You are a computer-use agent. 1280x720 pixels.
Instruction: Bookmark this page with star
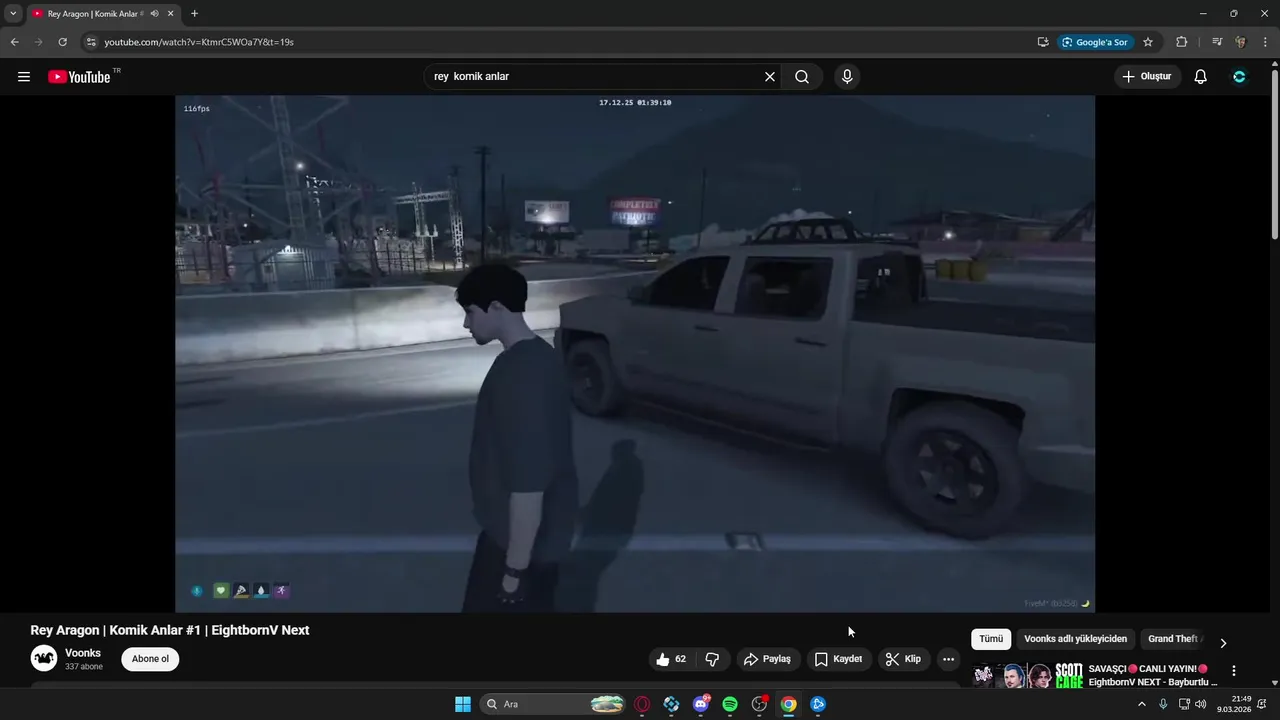1148,42
